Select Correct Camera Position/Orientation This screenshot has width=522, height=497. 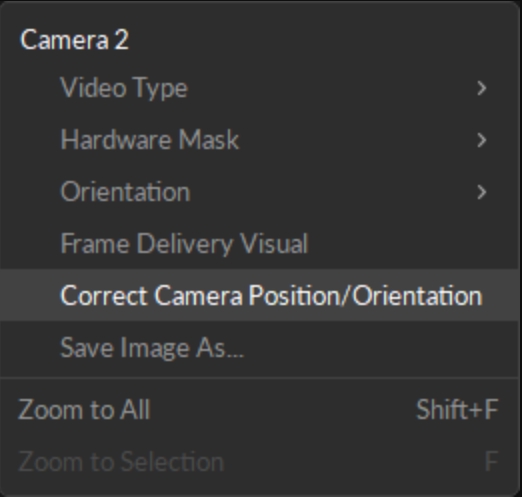(259, 295)
